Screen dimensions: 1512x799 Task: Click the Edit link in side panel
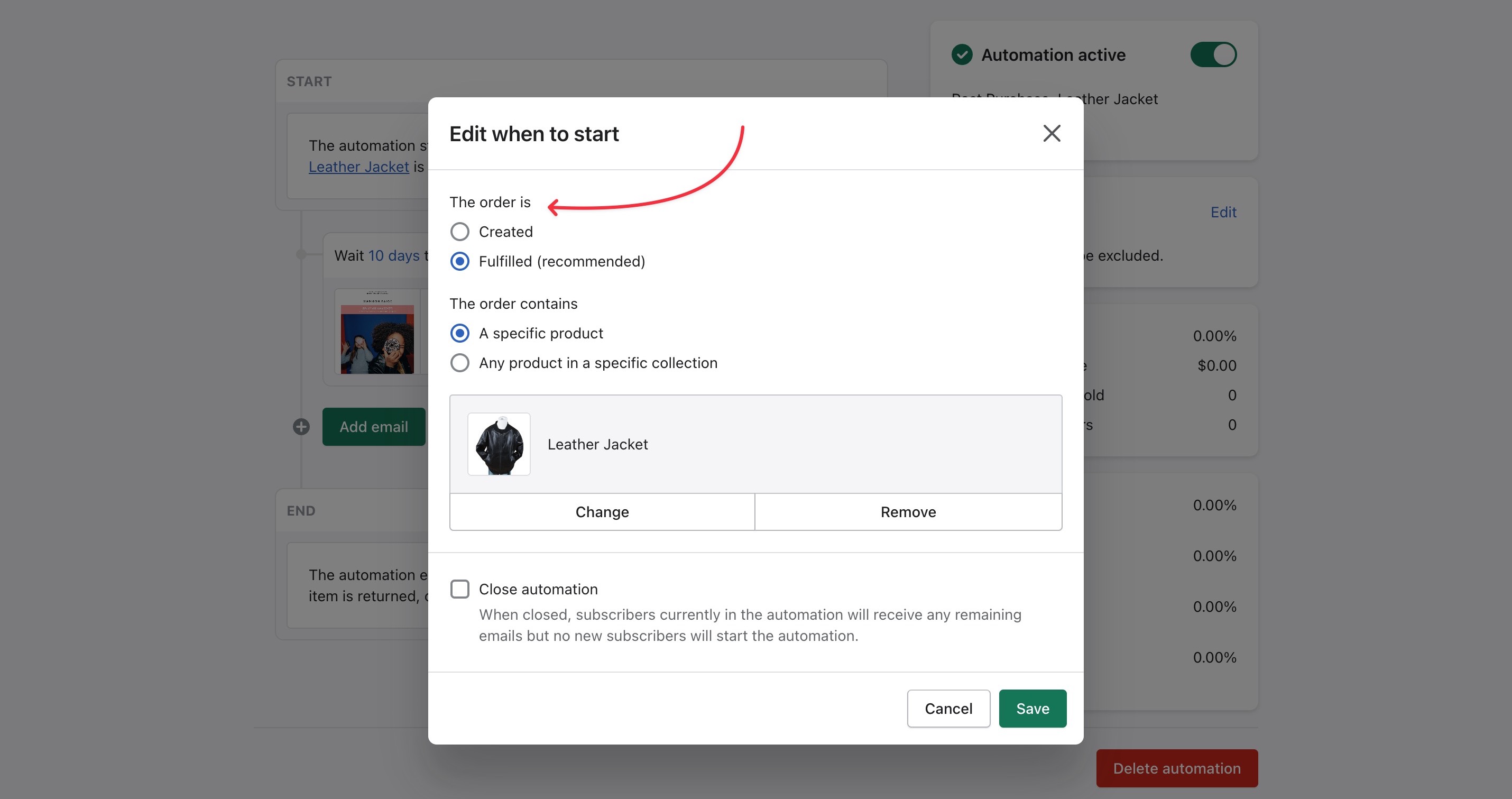1223,212
